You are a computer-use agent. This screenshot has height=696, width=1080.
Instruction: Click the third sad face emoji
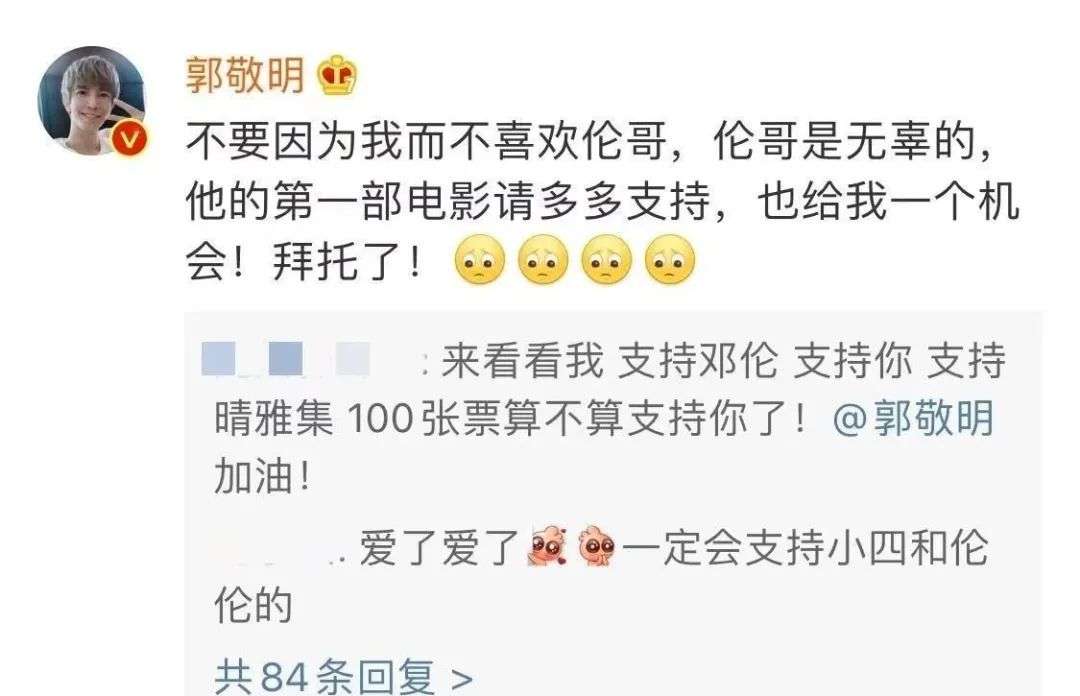607,260
